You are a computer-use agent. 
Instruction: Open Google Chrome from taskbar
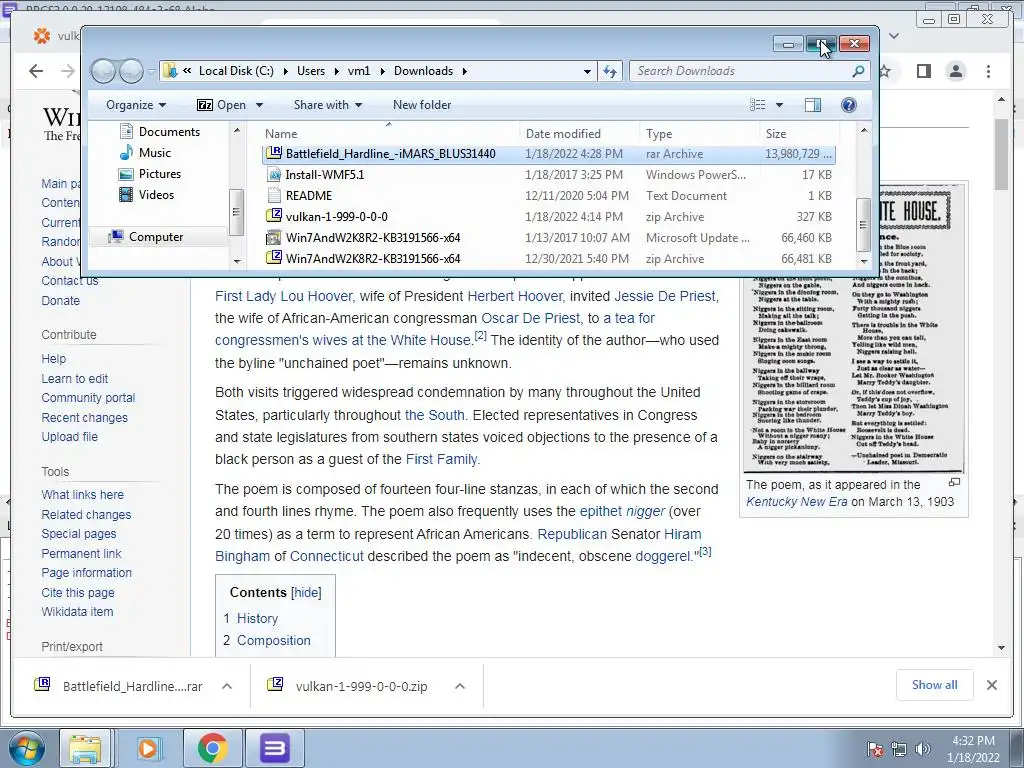(x=212, y=748)
